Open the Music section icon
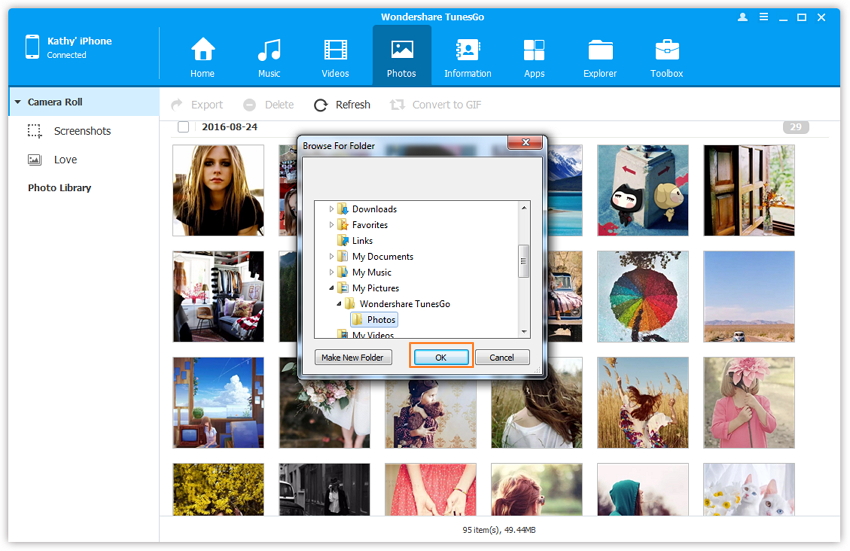Viewport: 850px width, 551px height. tap(269, 50)
